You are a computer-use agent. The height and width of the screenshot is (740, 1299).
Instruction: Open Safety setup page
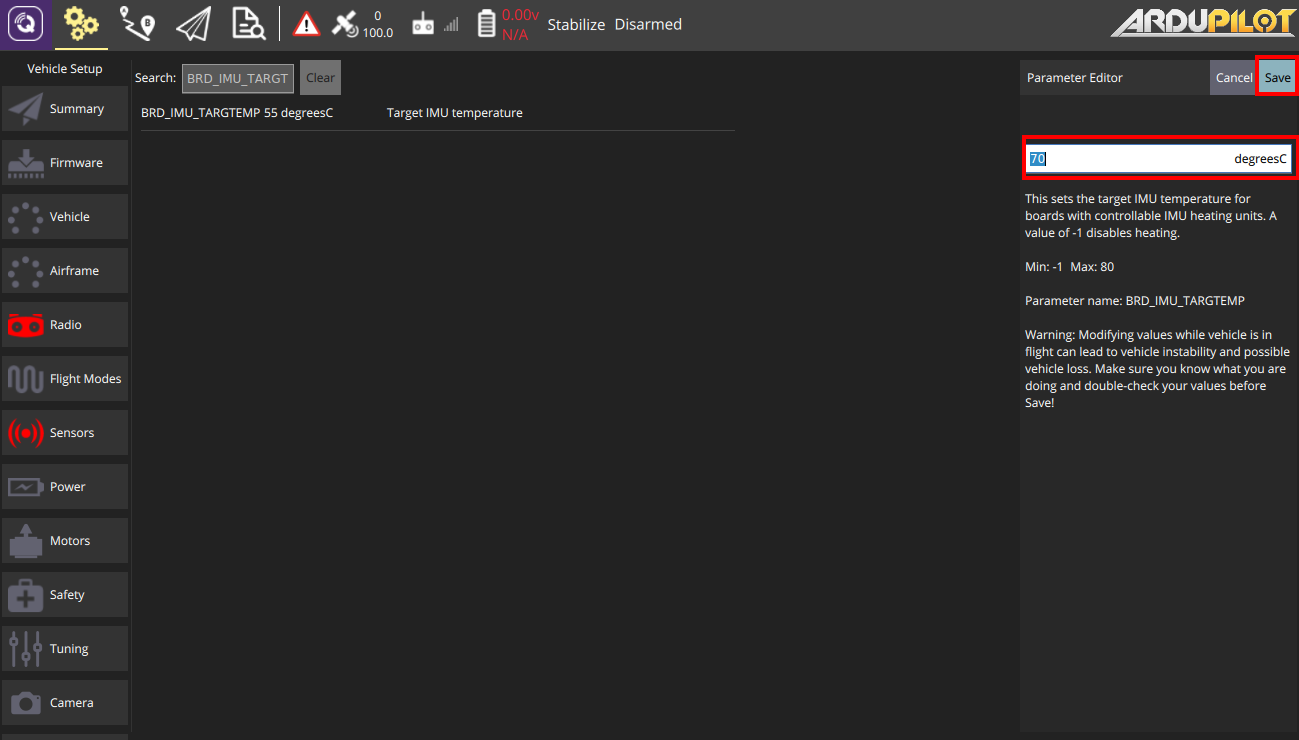[x=65, y=594]
